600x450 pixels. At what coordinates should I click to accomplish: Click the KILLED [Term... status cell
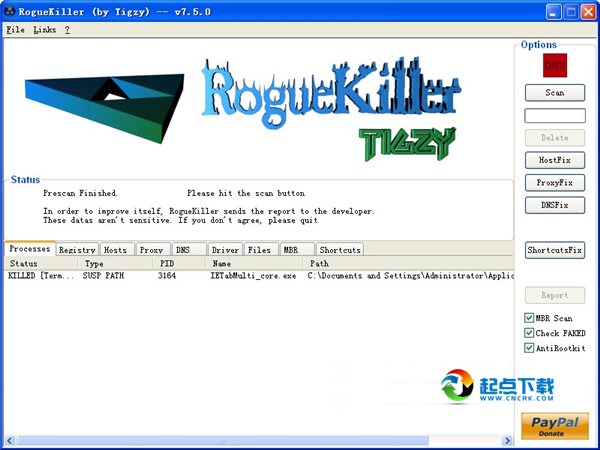click(41, 276)
